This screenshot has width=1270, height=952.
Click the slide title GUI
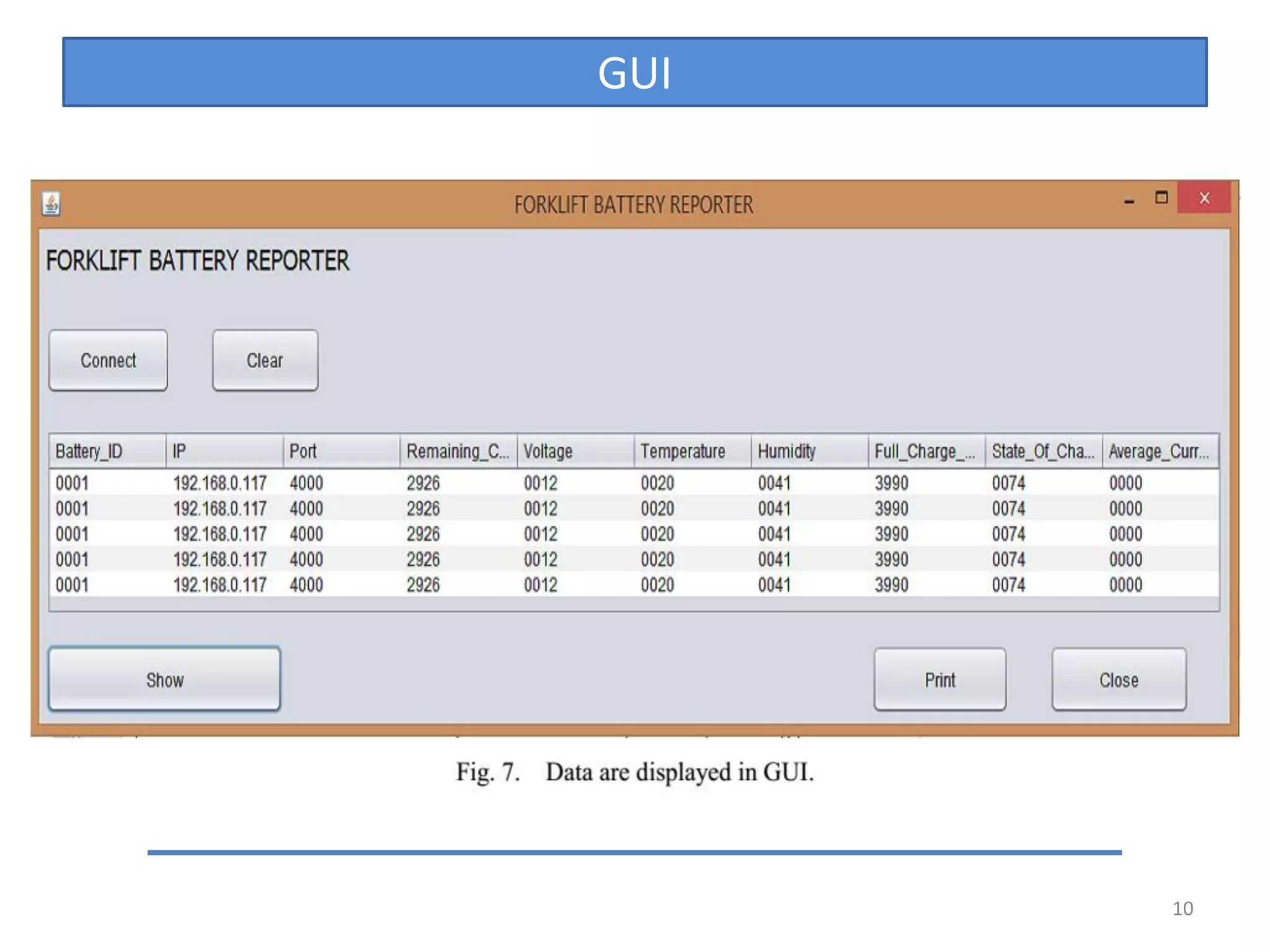tap(634, 73)
